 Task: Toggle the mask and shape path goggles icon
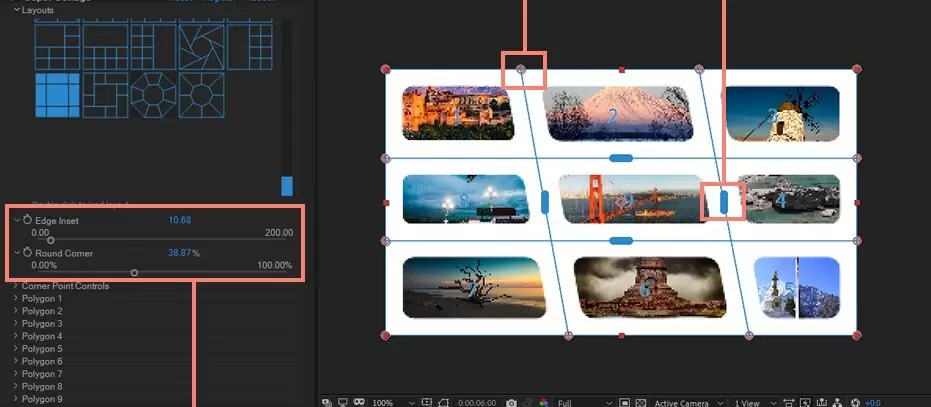(x=359, y=403)
